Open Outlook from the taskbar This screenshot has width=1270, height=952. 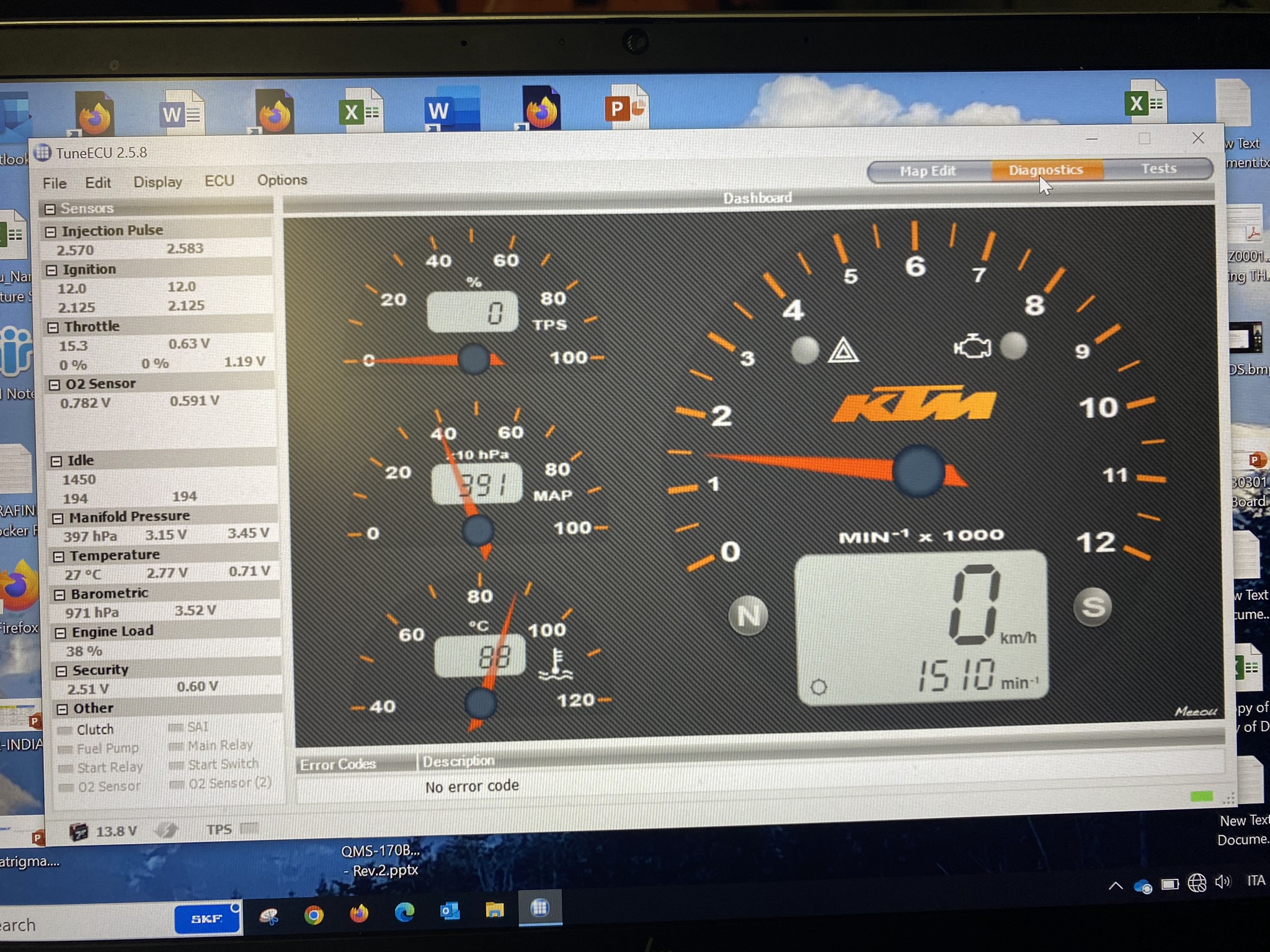click(x=450, y=910)
